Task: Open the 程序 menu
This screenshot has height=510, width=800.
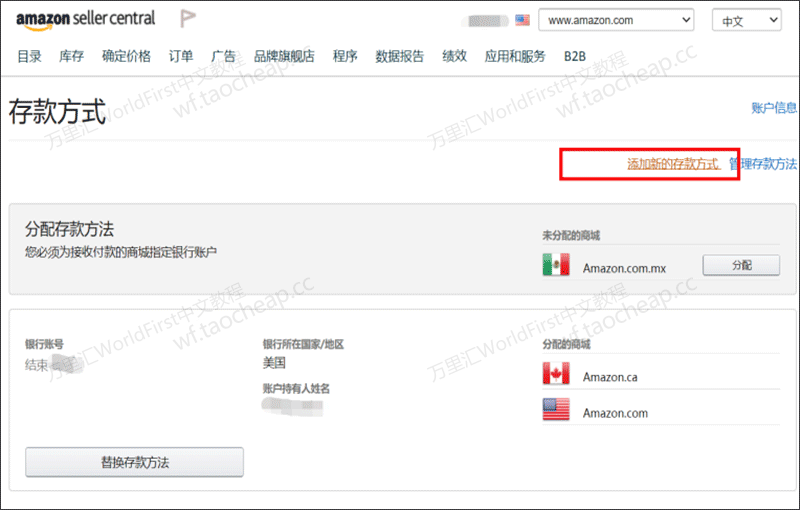Action: click(x=345, y=56)
